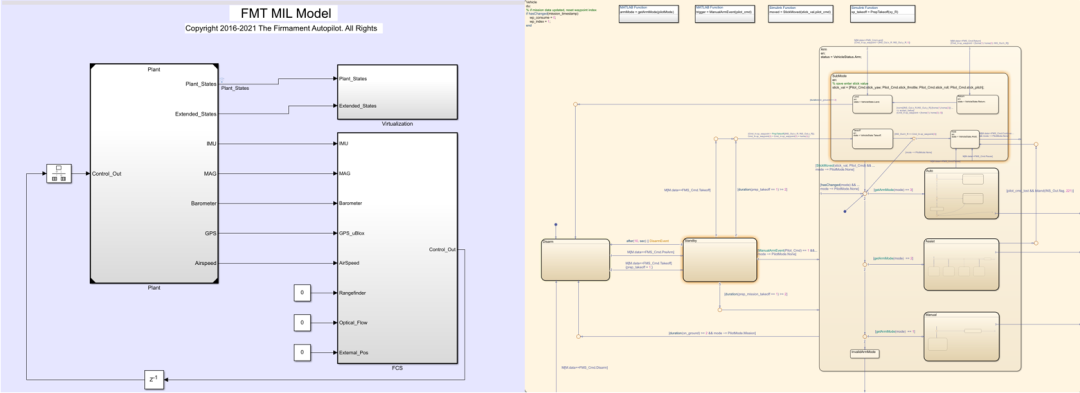Click the [duration(prep_mission_takeoff == 1) >= 2] label

tap(755, 294)
